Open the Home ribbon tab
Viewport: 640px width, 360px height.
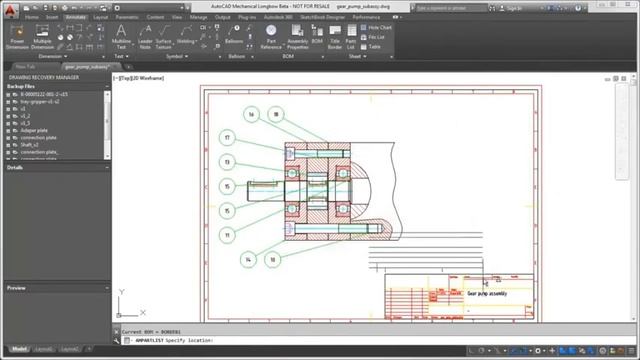click(31, 17)
